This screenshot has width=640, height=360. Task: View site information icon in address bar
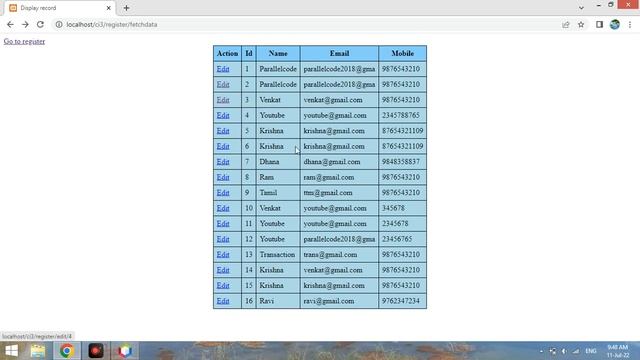pos(59,24)
